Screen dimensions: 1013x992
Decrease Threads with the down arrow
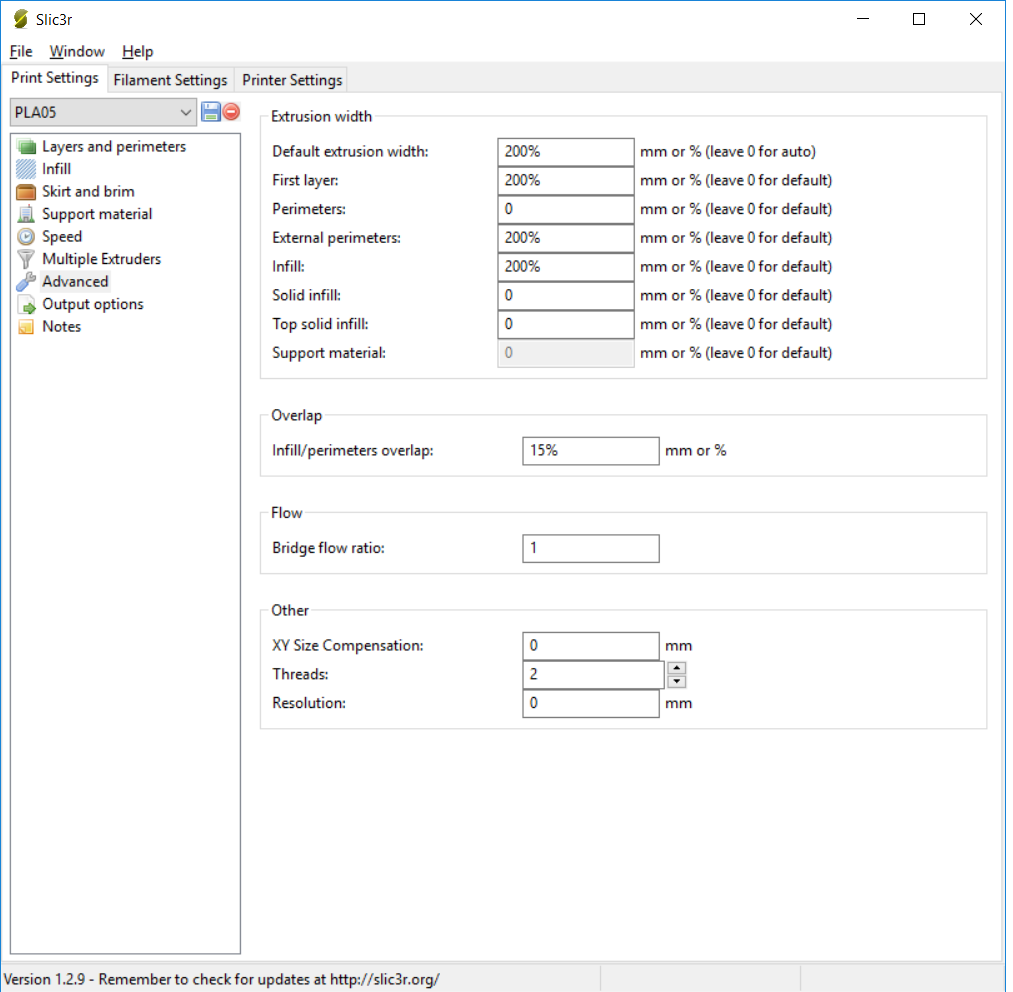coord(677,681)
